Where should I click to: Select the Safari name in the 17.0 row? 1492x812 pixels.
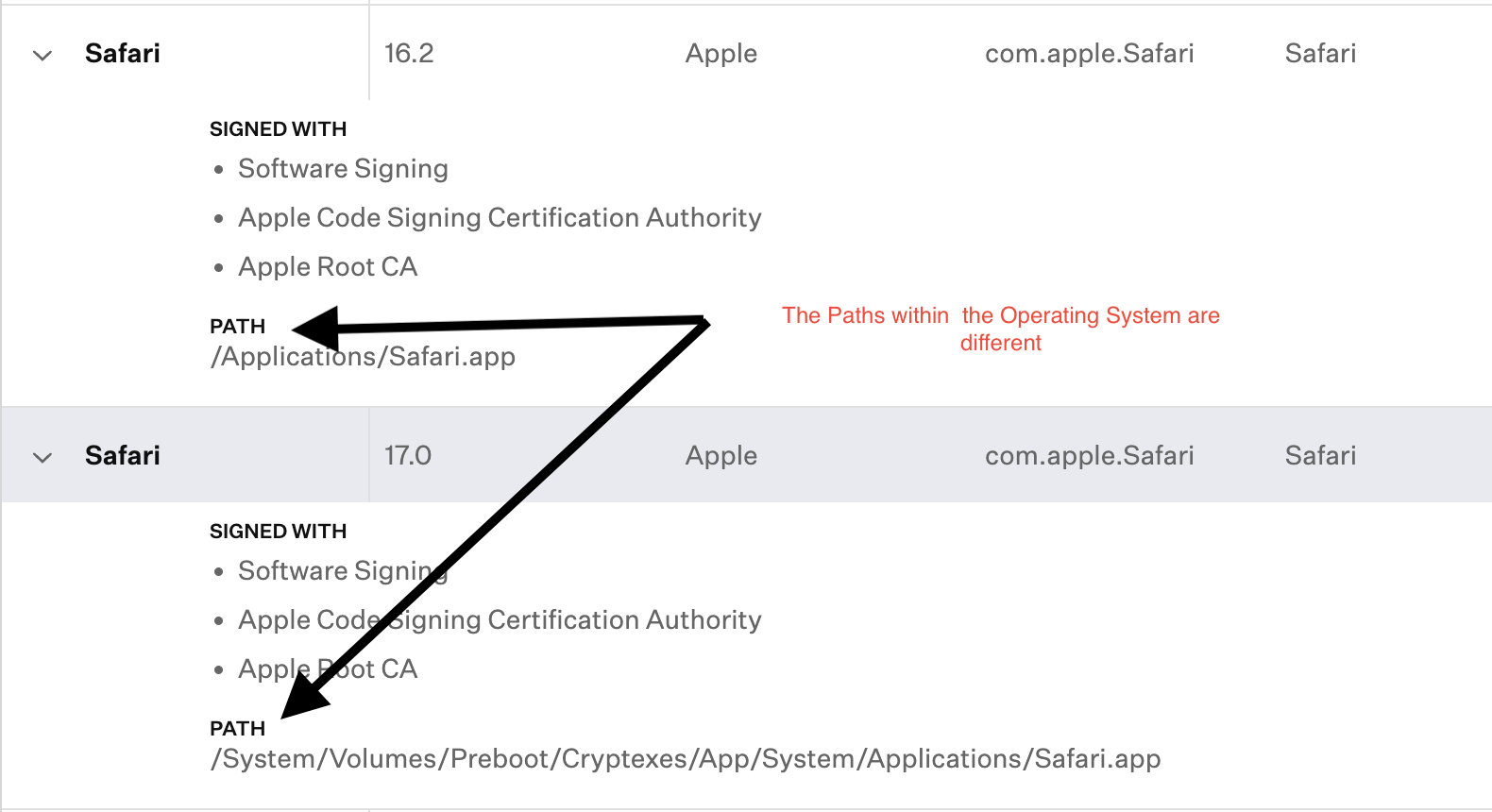[123, 456]
